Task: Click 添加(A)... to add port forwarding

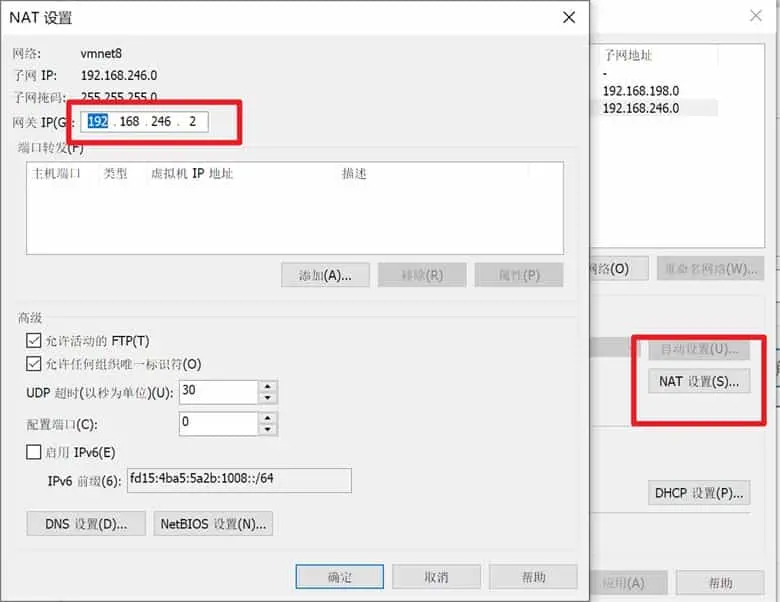Action: point(326,275)
